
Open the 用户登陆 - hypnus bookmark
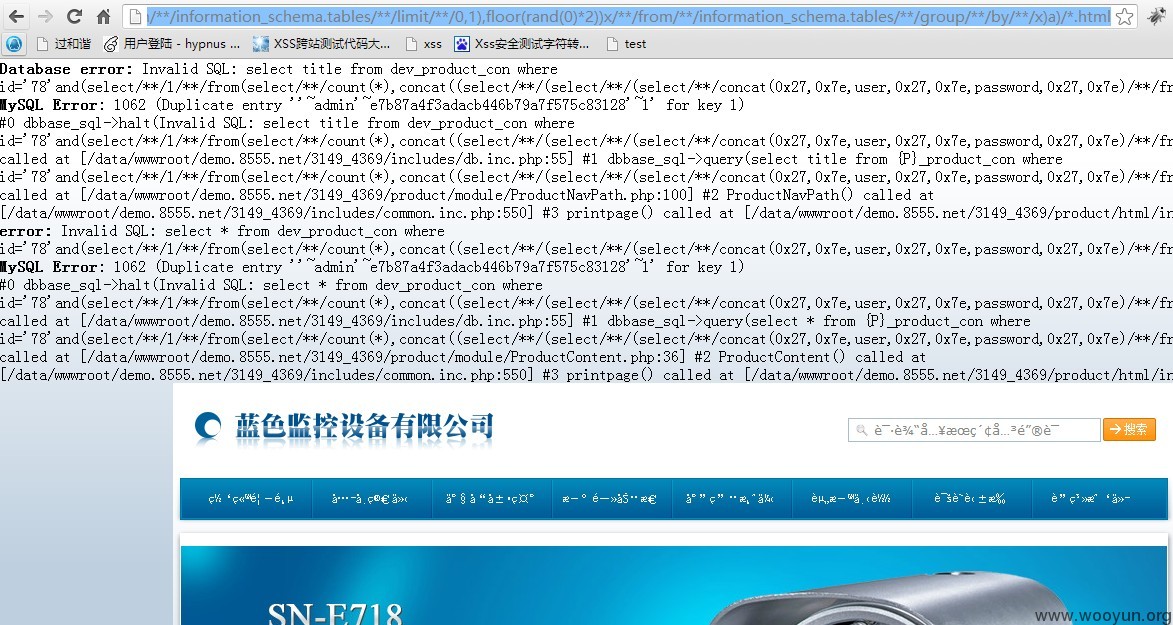coord(172,44)
